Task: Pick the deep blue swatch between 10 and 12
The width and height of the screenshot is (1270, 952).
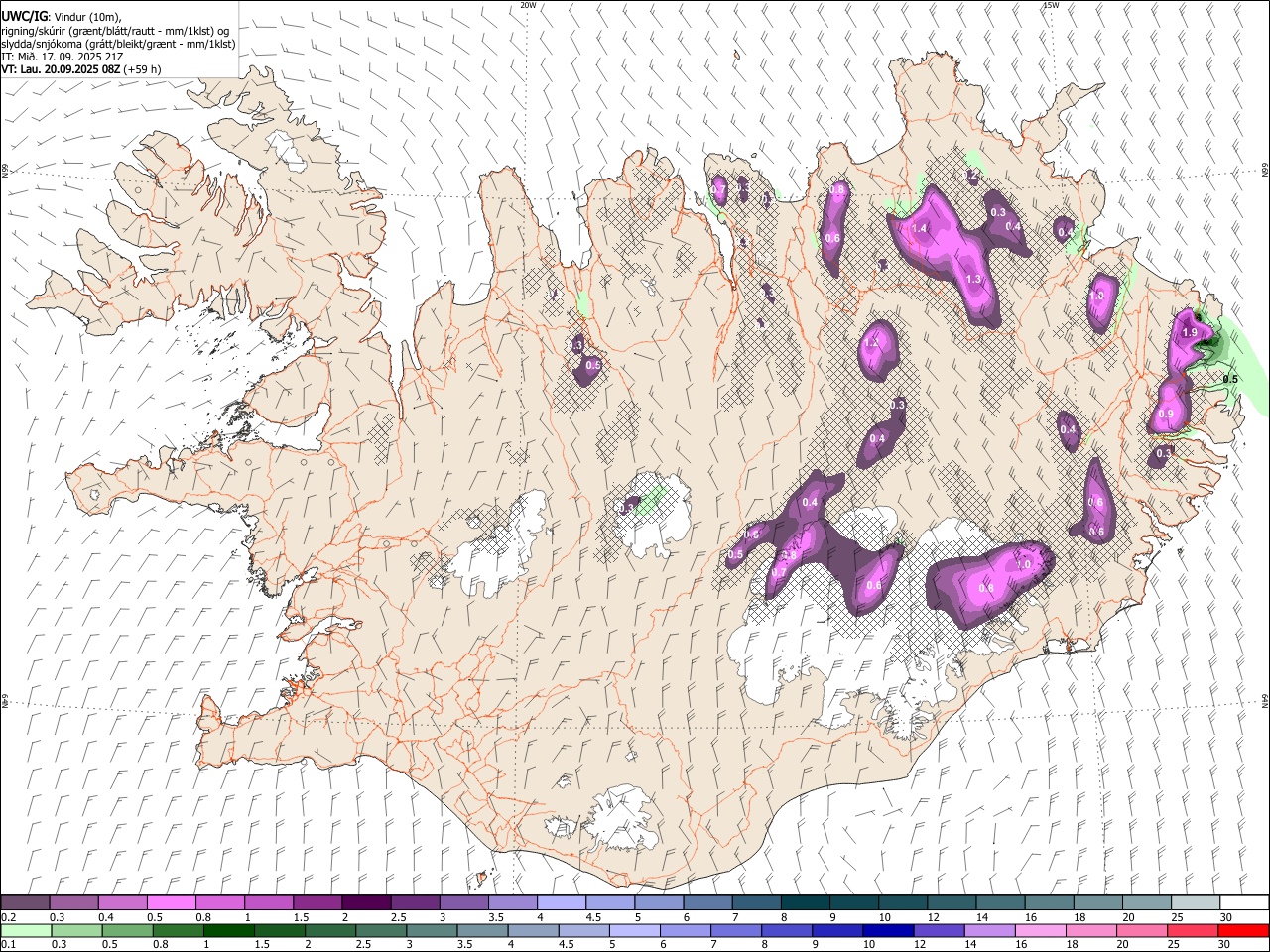Action: click(x=887, y=930)
